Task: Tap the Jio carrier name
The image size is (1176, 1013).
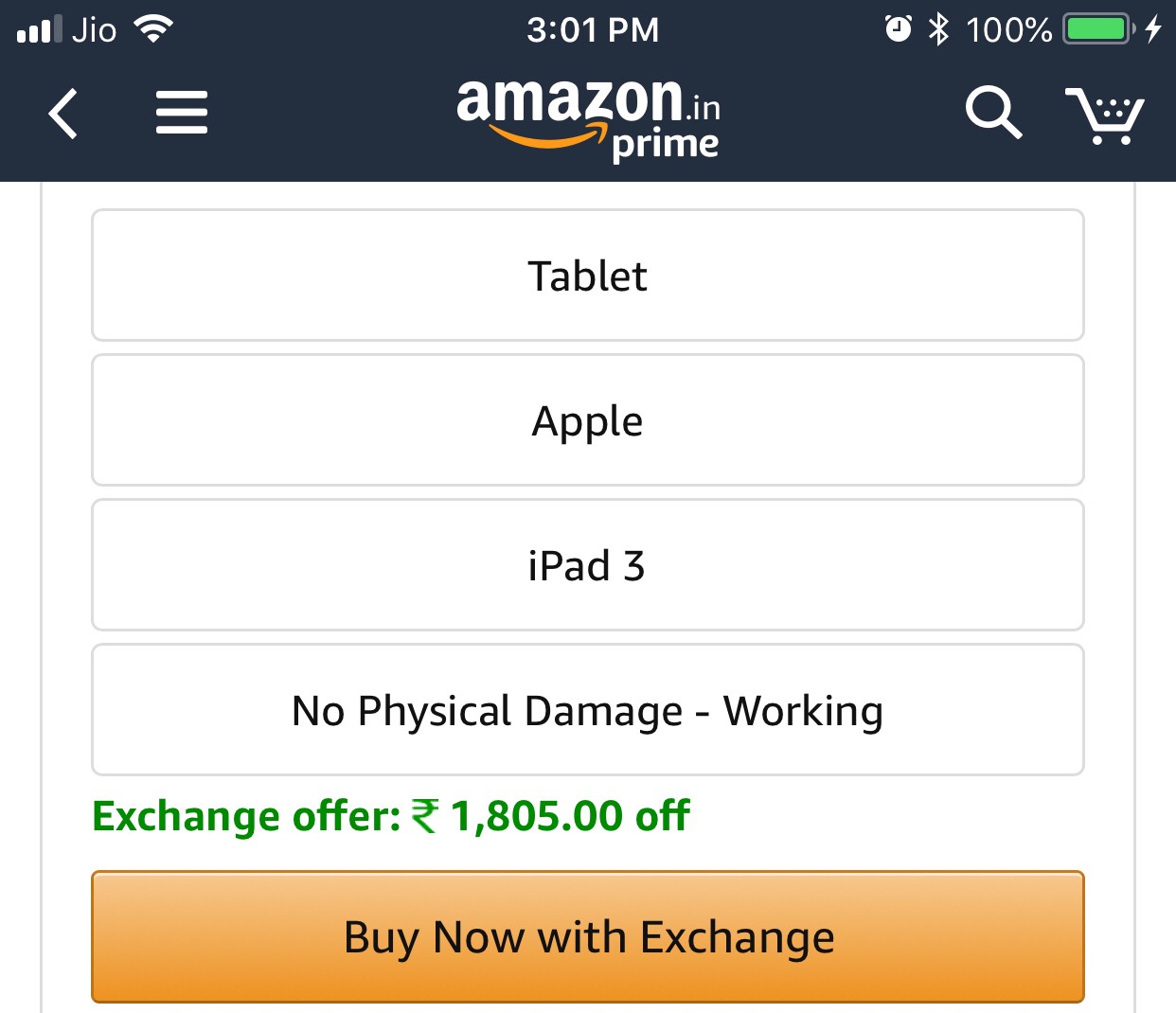Action: [94, 29]
